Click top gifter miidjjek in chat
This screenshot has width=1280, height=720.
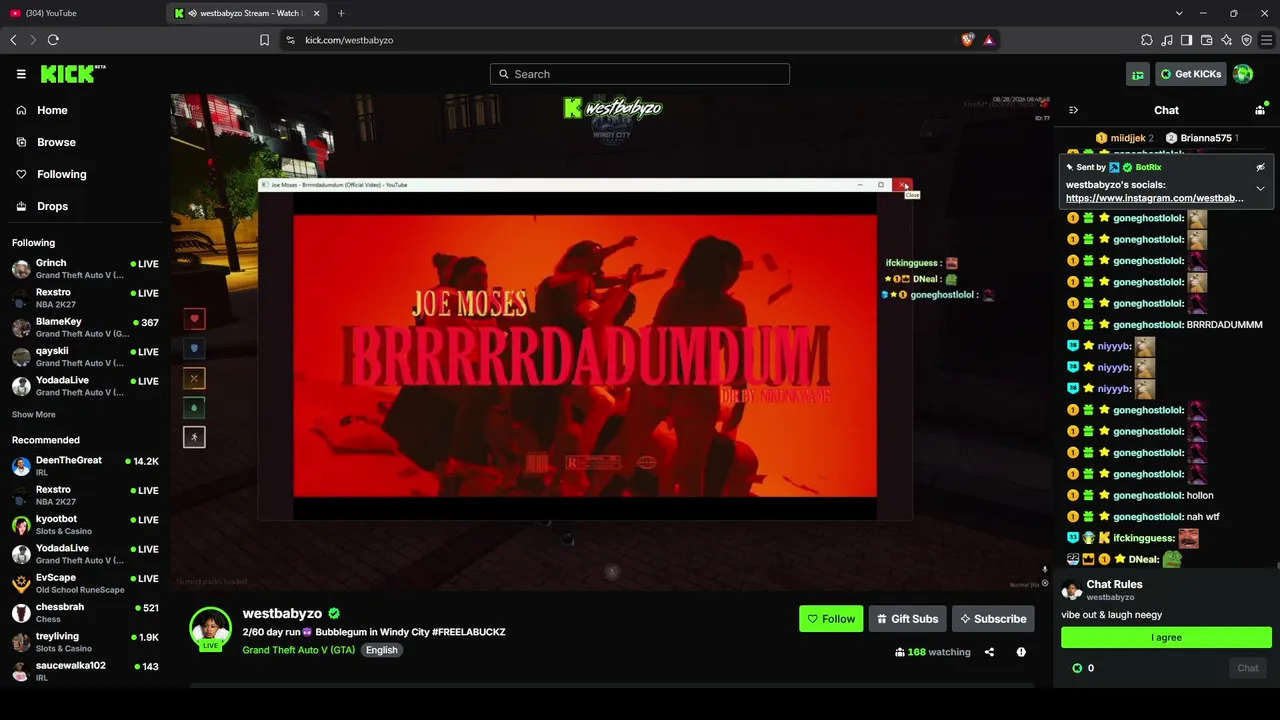(x=1125, y=138)
